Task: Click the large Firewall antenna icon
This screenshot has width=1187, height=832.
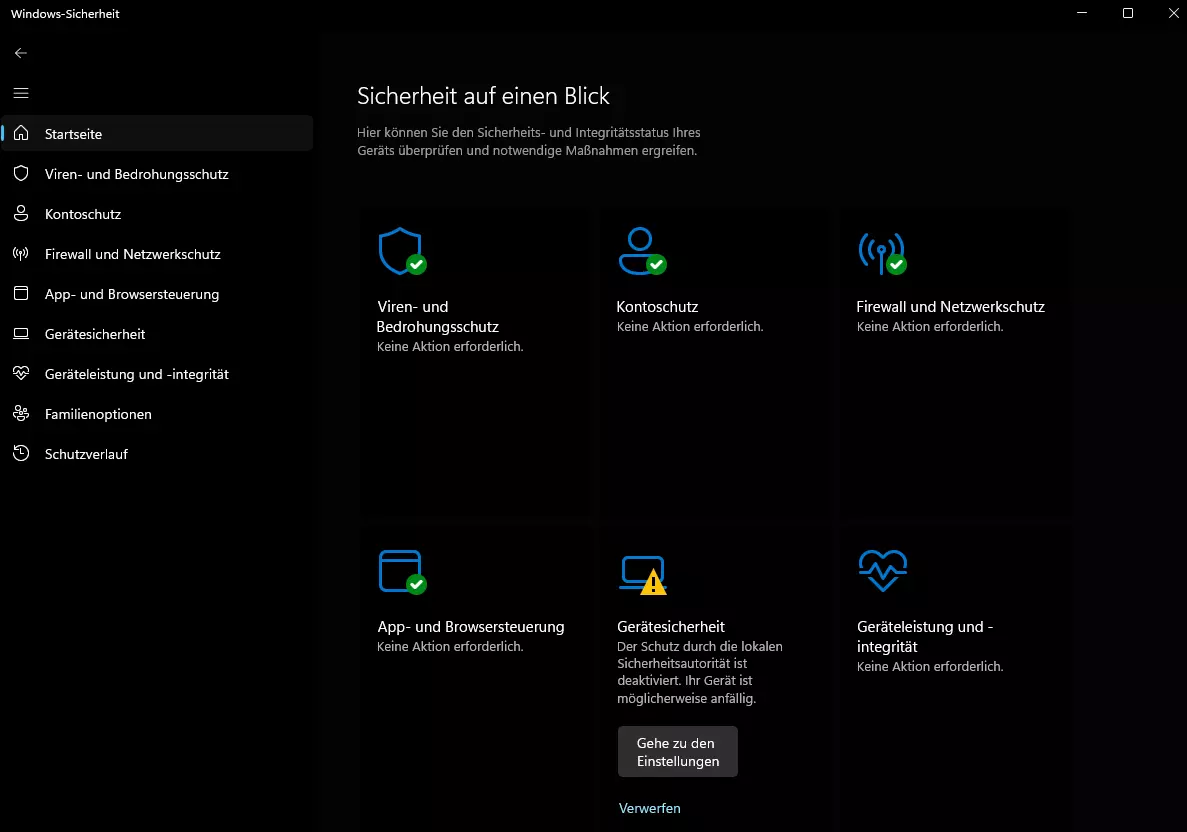Action: 882,253
